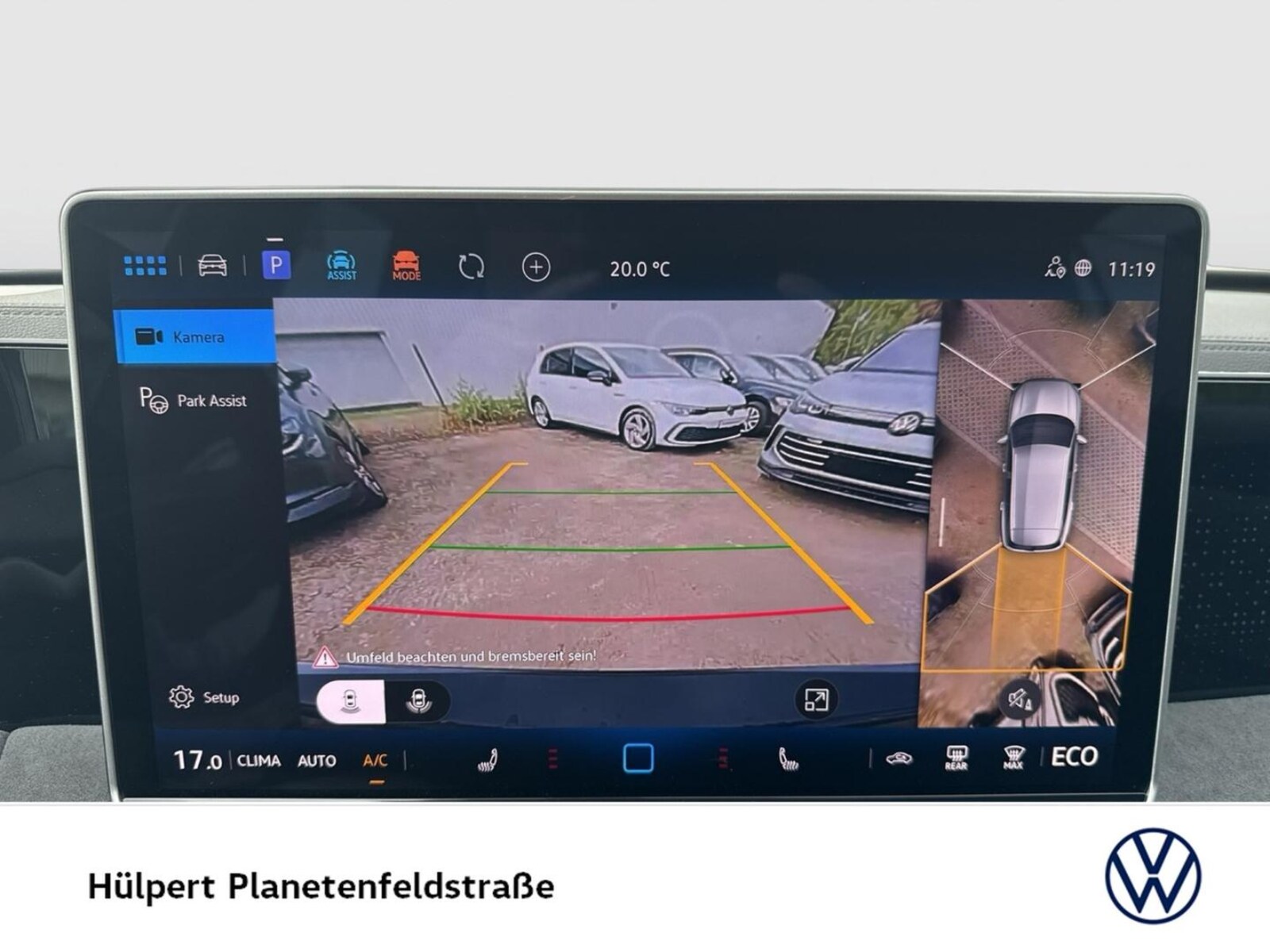This screenshot has width=1270, height=952.
Task: Tap the circular arrows sync icon
Action: [471, 267]
